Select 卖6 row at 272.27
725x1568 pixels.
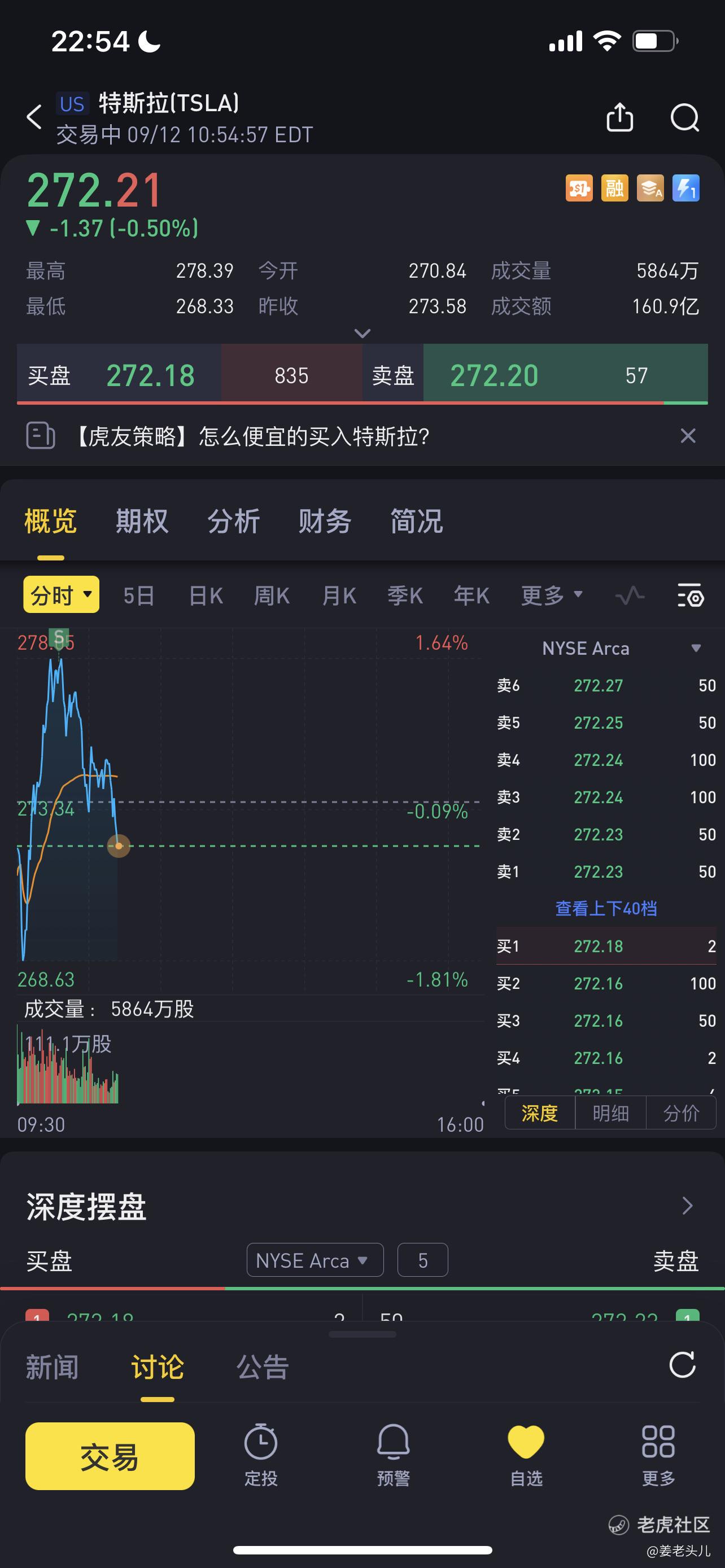[x=606, y=685]
